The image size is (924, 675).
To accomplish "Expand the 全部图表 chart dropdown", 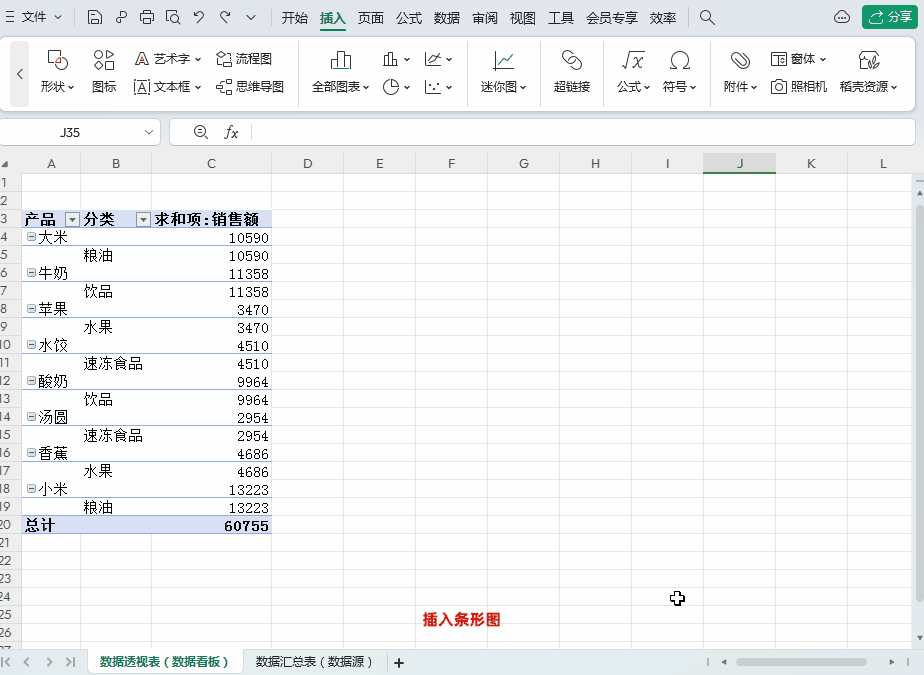I will (x=340, y=72).
